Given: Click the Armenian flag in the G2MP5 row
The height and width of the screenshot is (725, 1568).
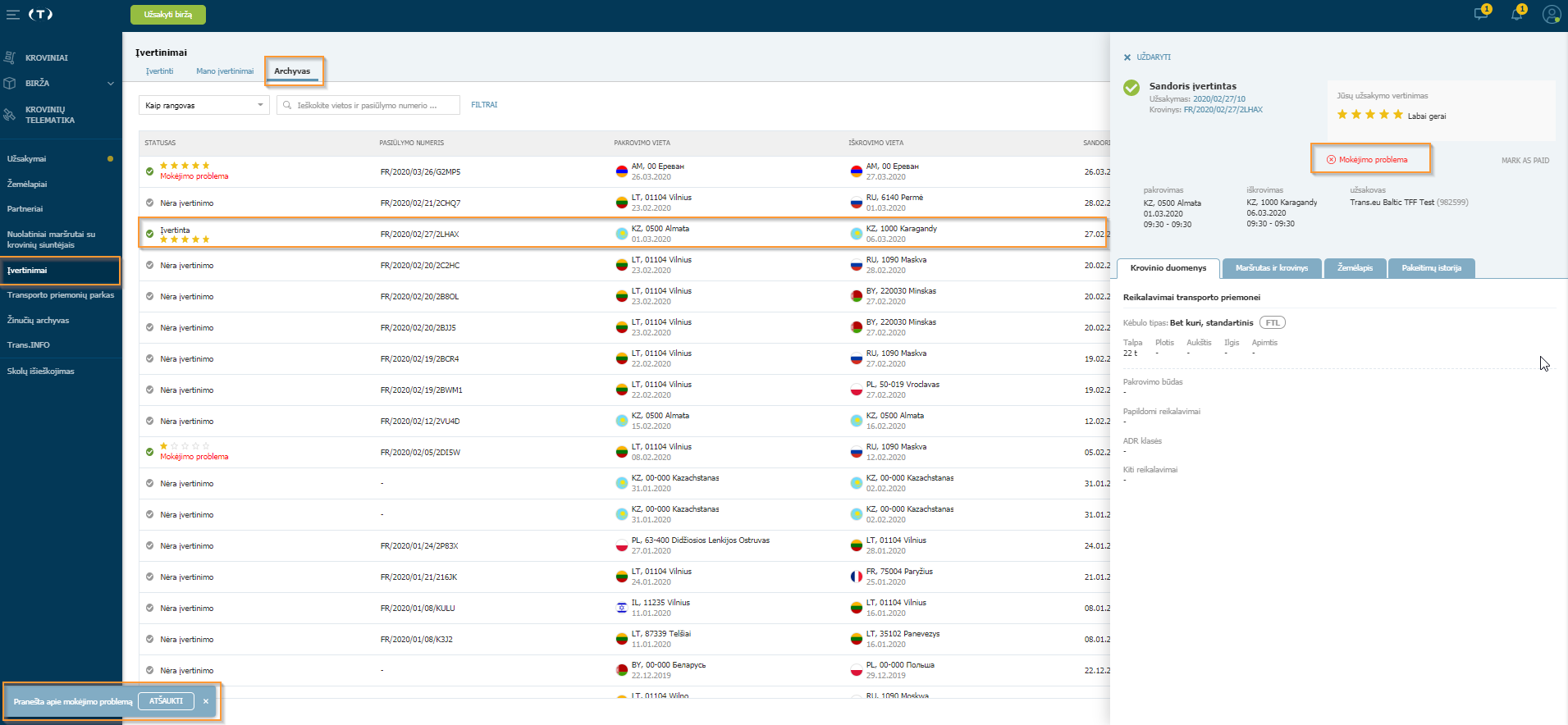Looking at the screenshot, I should click(x=622, y=171).
